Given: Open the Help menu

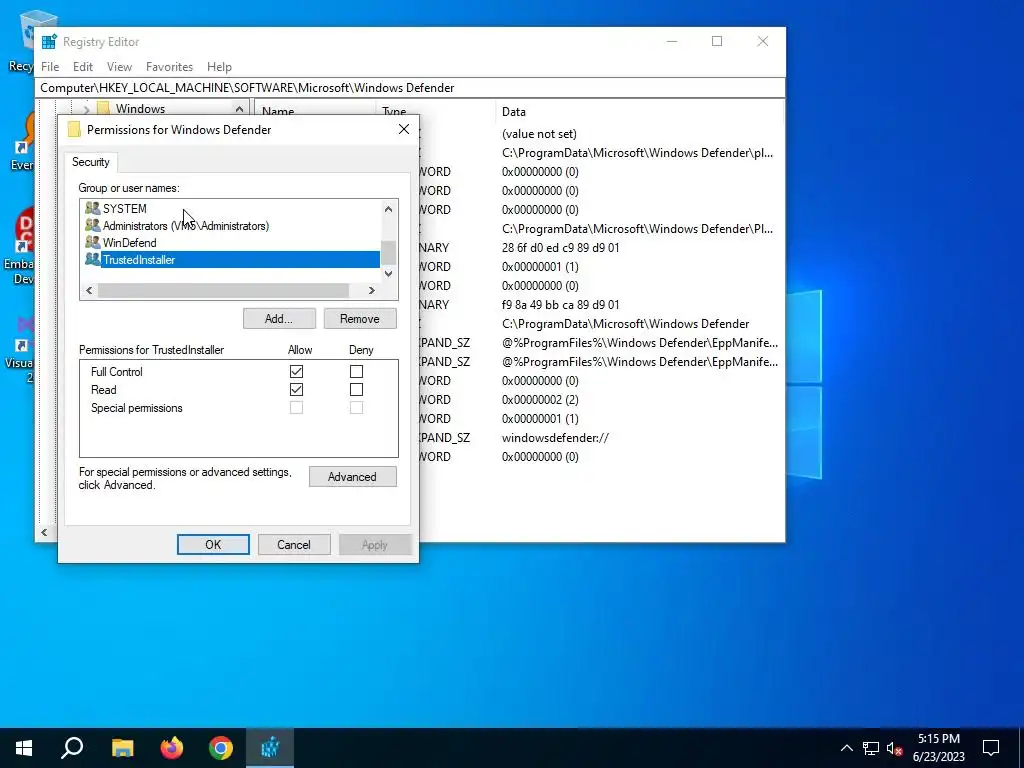Looking at the screenshot, I should tap(219, 67).
